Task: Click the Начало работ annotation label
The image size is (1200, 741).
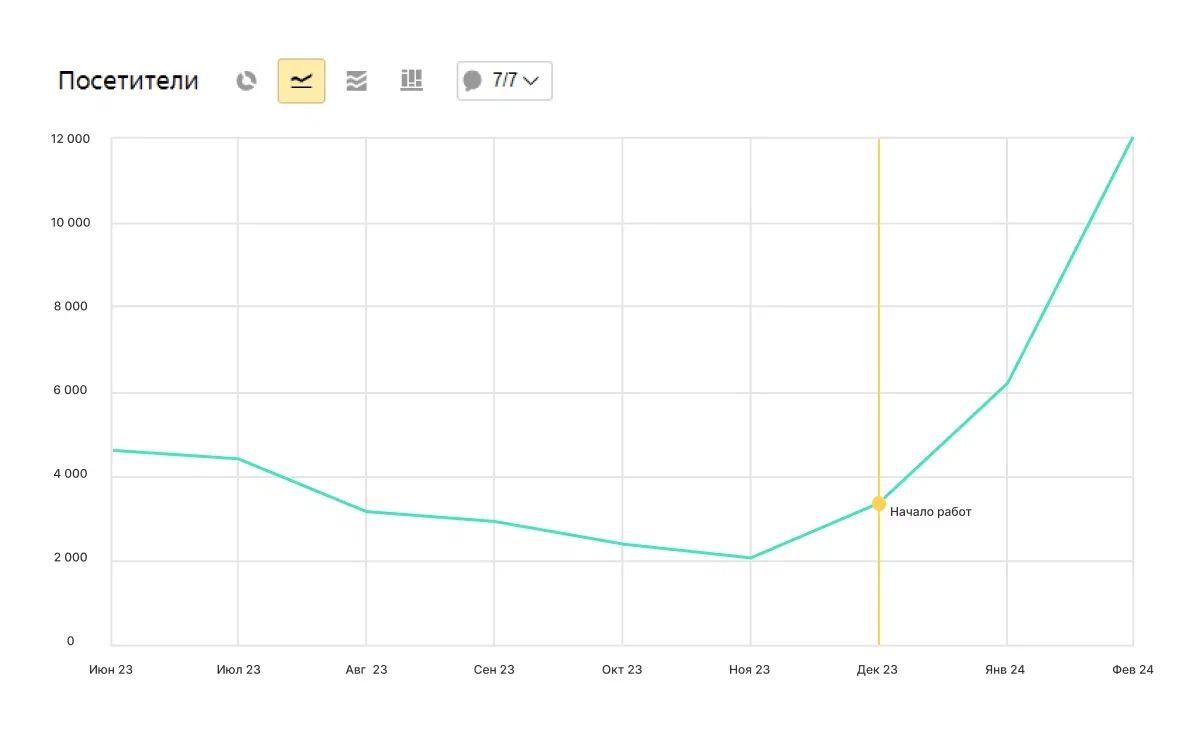Action: click(x=930, y=512)
